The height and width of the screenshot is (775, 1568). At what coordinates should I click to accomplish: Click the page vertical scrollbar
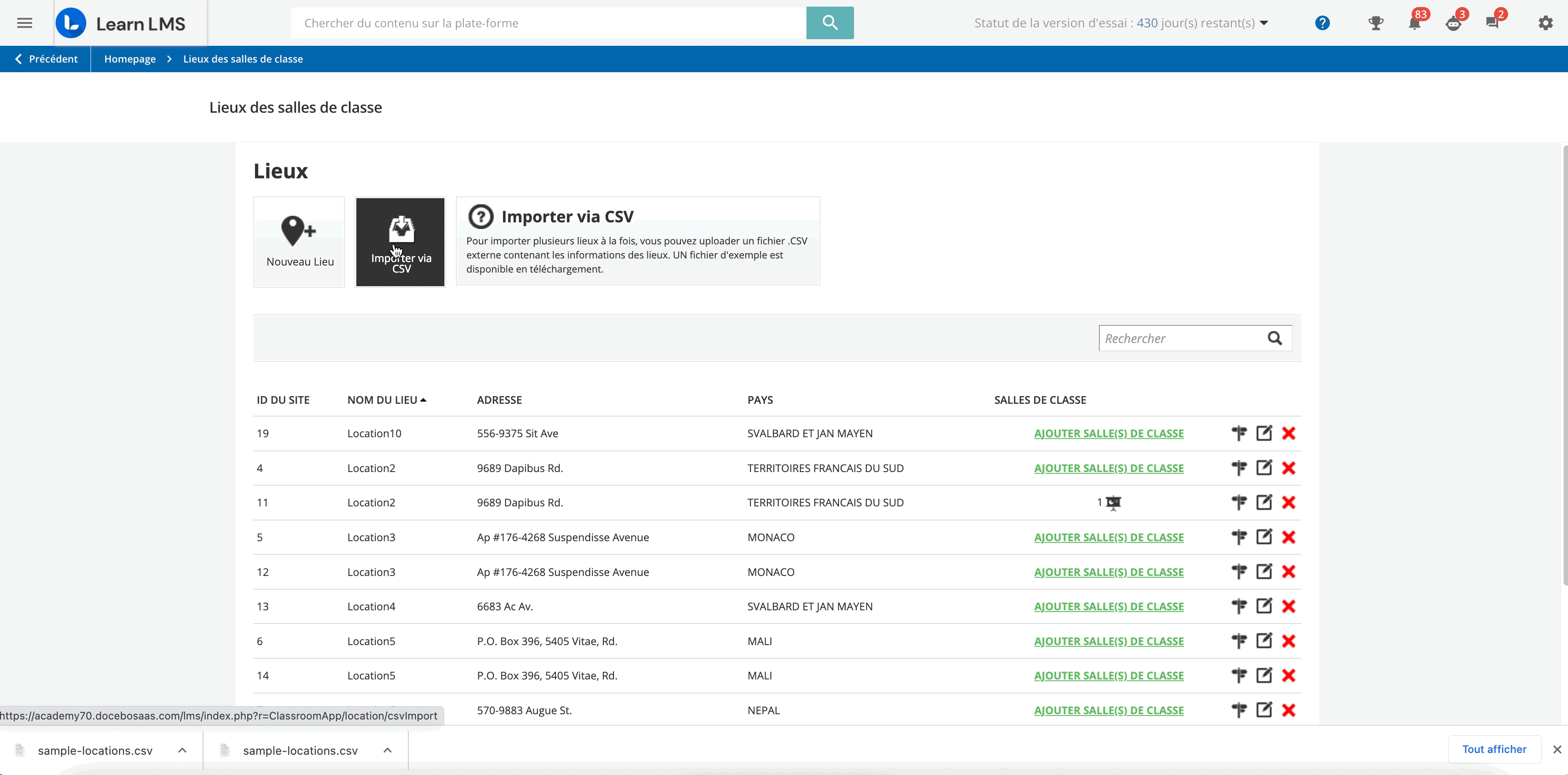click(1564, 365)
